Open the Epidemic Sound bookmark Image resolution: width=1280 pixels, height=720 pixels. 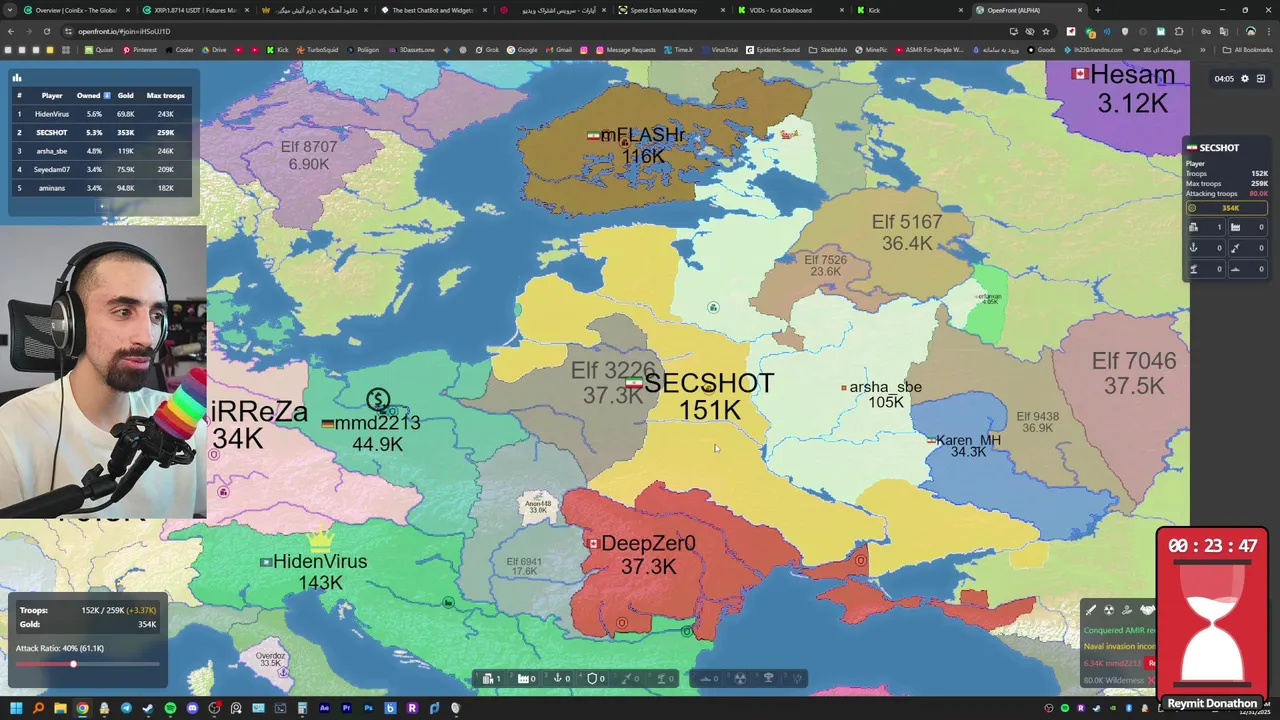772,49
